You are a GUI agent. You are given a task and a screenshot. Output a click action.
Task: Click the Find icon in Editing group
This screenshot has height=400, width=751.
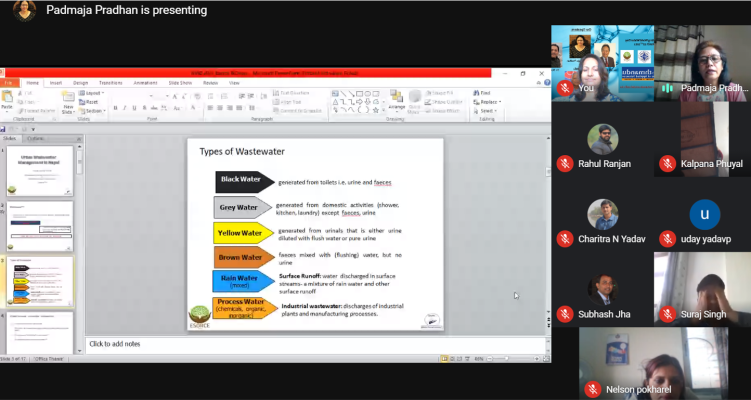click(x=485, y=93)
